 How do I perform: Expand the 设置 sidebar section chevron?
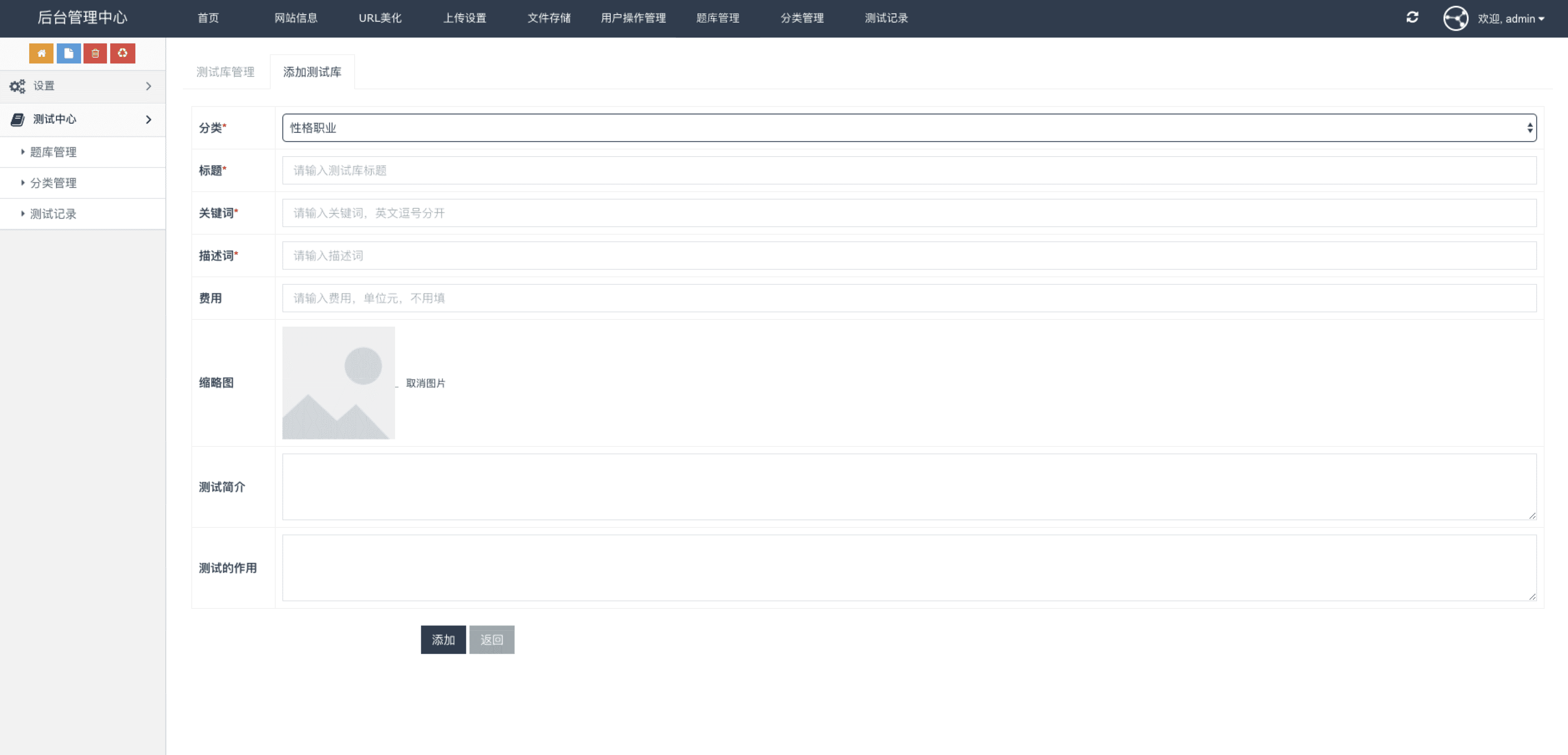[x=149, y=86]
